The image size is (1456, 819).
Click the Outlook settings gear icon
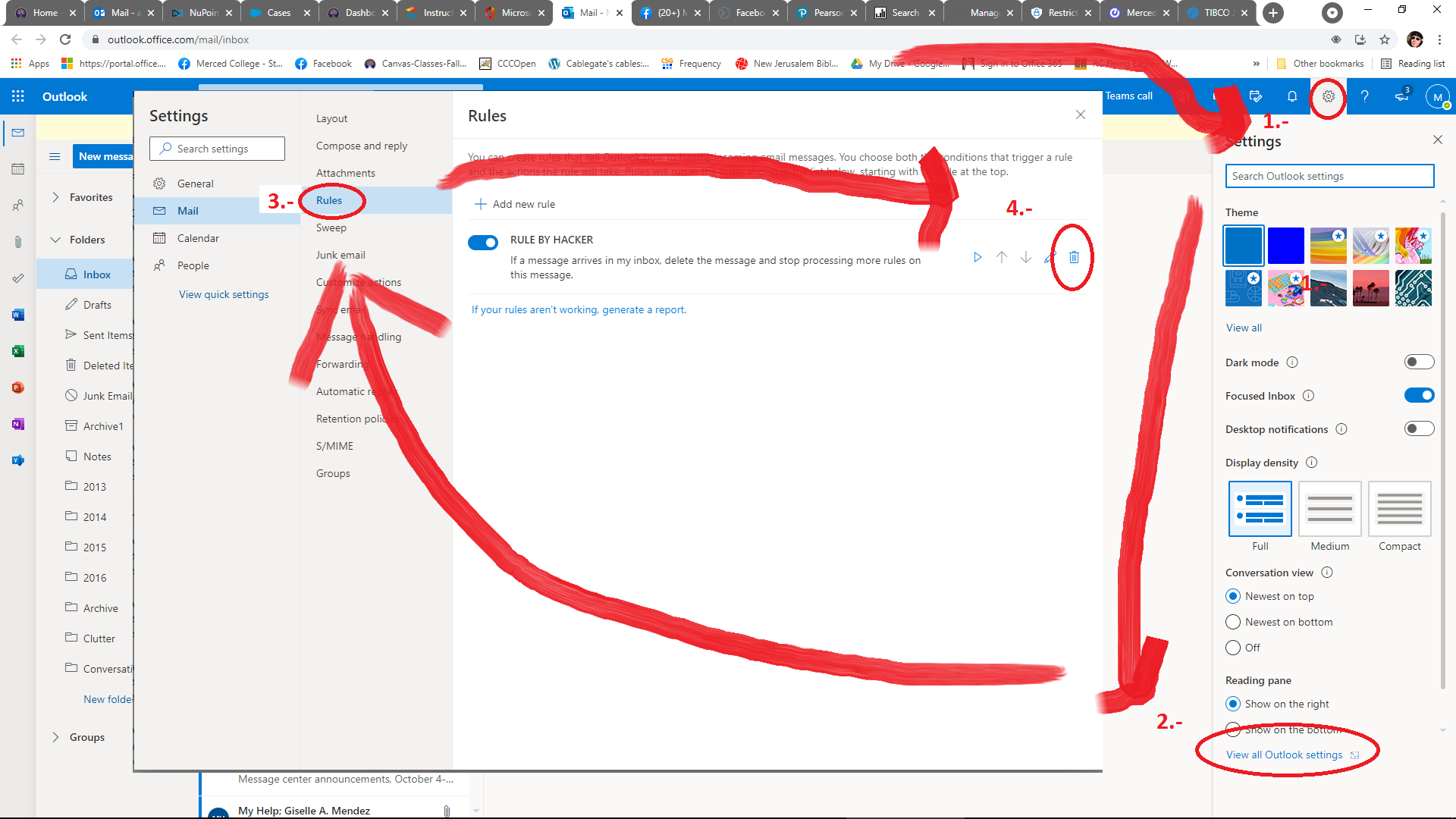pyautogui.click(x=1328, y=96)
